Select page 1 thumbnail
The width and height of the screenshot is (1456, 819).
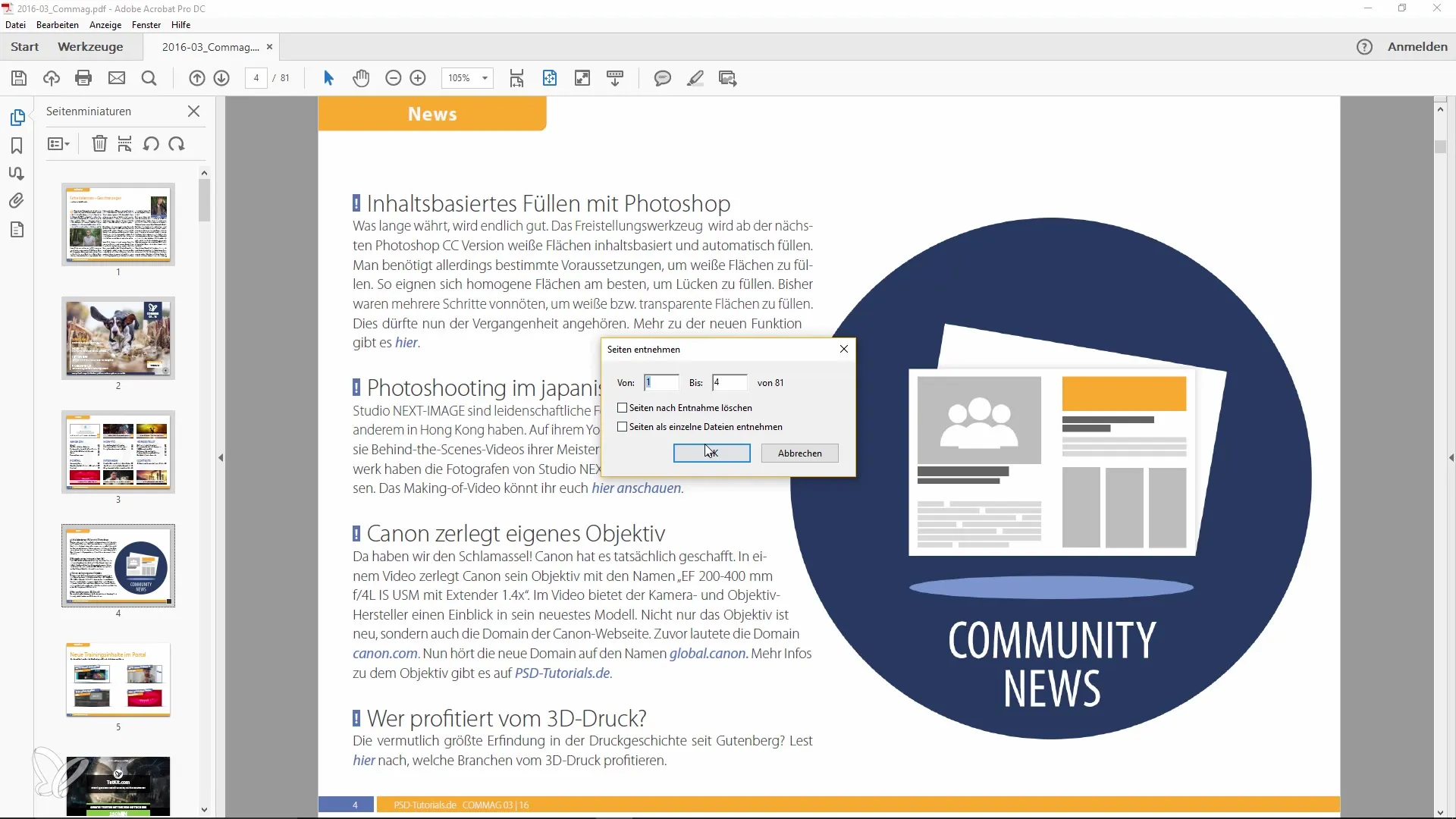coord(118,224)
